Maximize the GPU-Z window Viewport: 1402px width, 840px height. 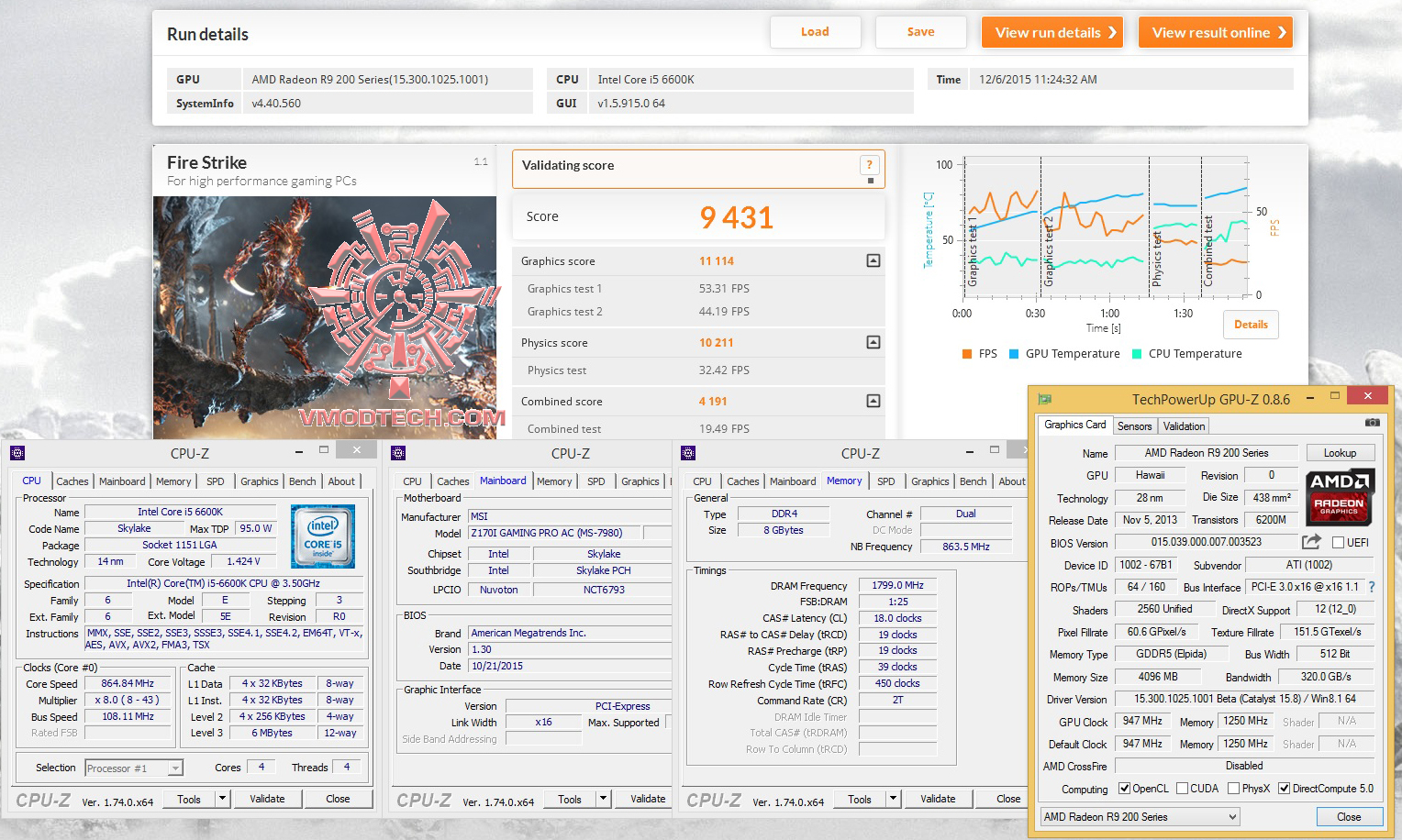(1334, 396)
